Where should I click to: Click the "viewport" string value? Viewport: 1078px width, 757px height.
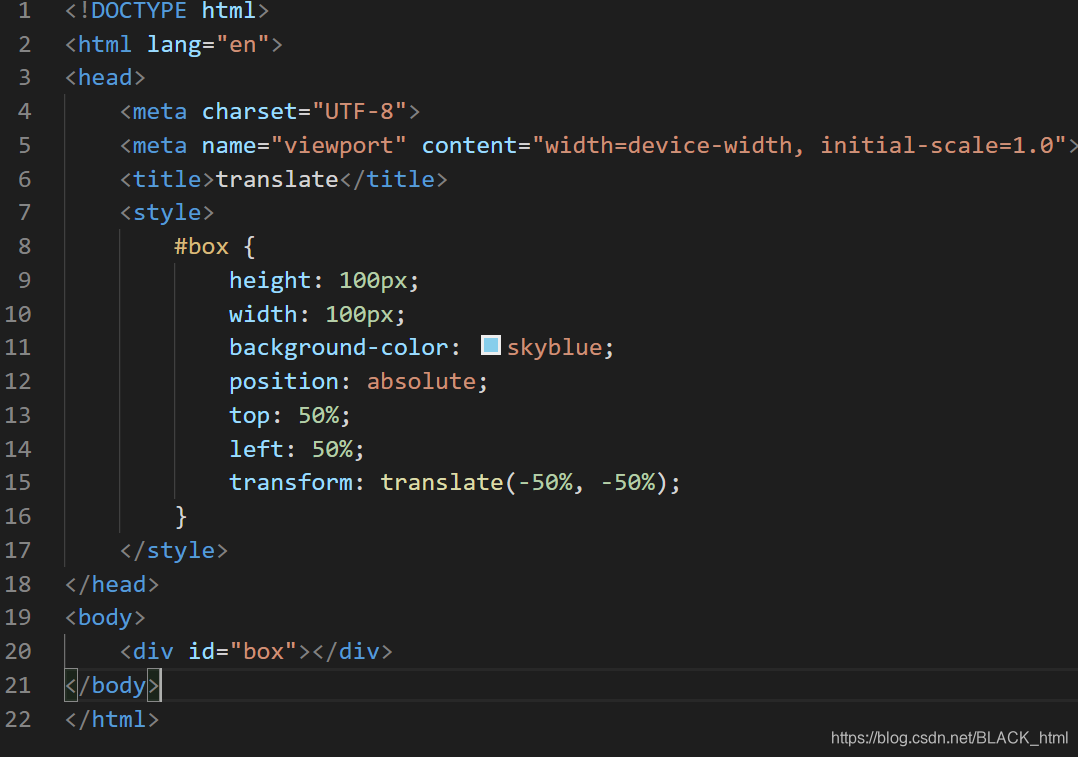pyautogui.click(x=339, y=146)
